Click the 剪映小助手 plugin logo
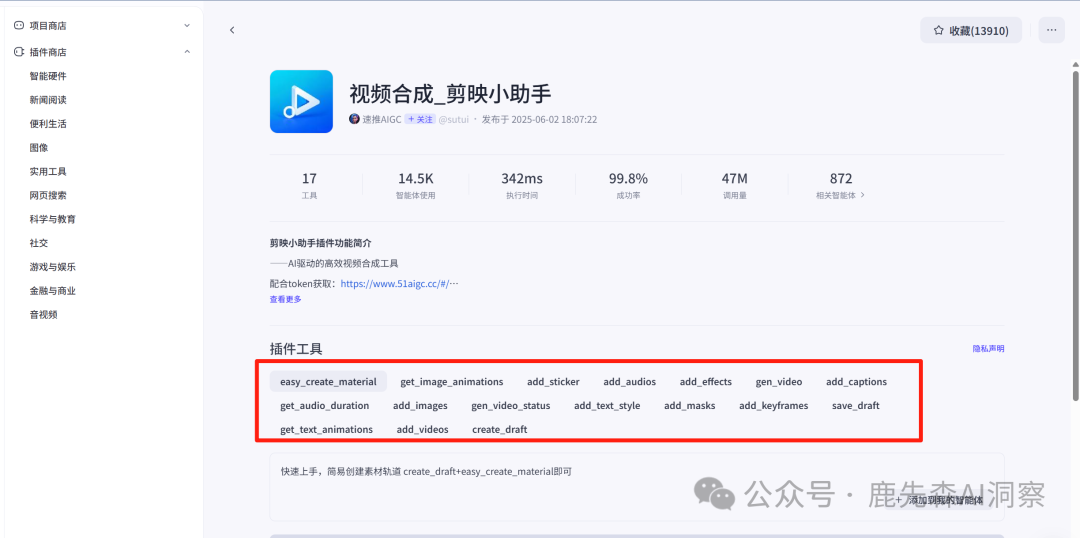 pyautogui.click(x=301, y=101)
